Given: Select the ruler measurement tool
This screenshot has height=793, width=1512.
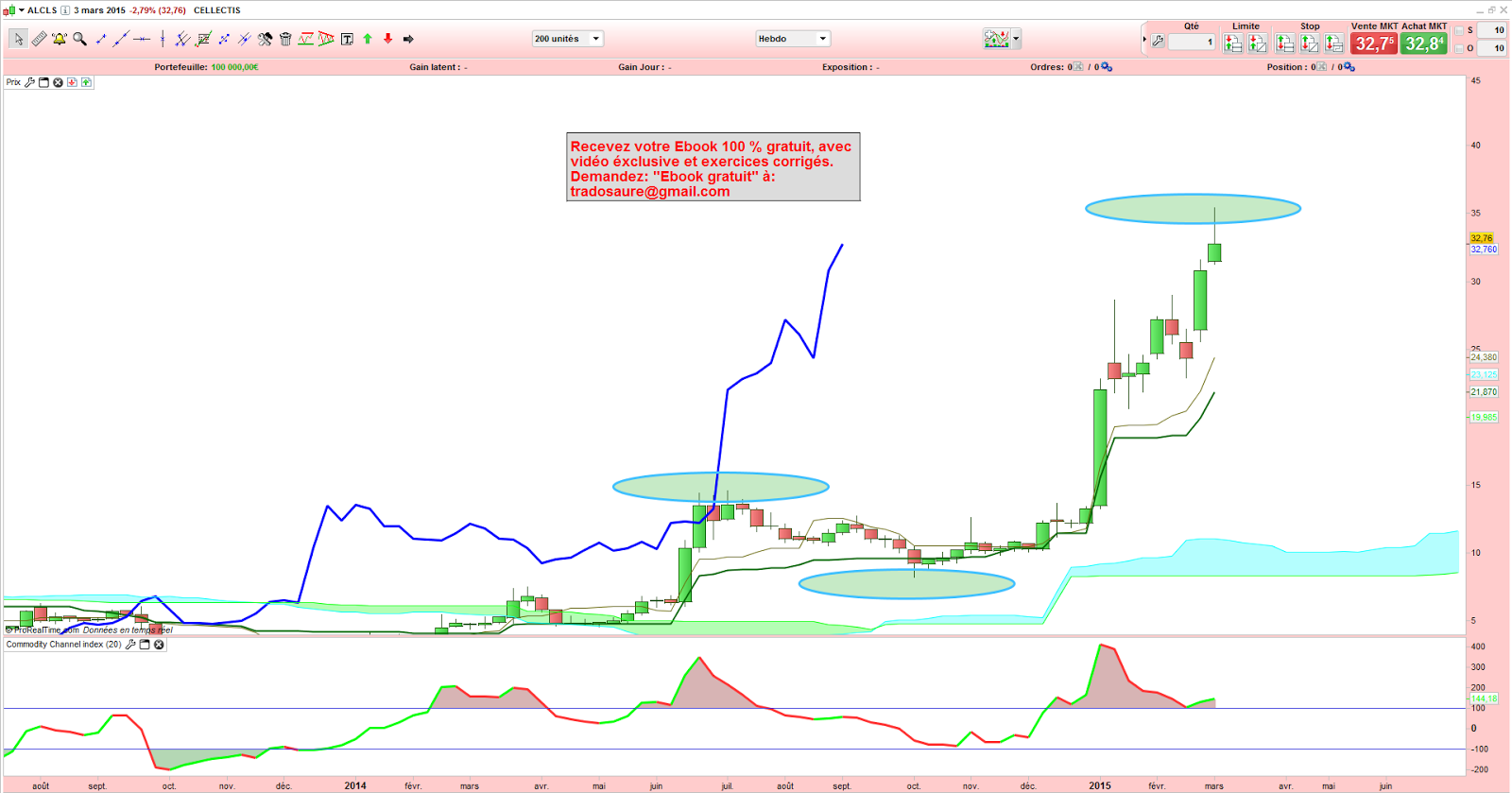Looking at the screenshot, I should 39,39.
